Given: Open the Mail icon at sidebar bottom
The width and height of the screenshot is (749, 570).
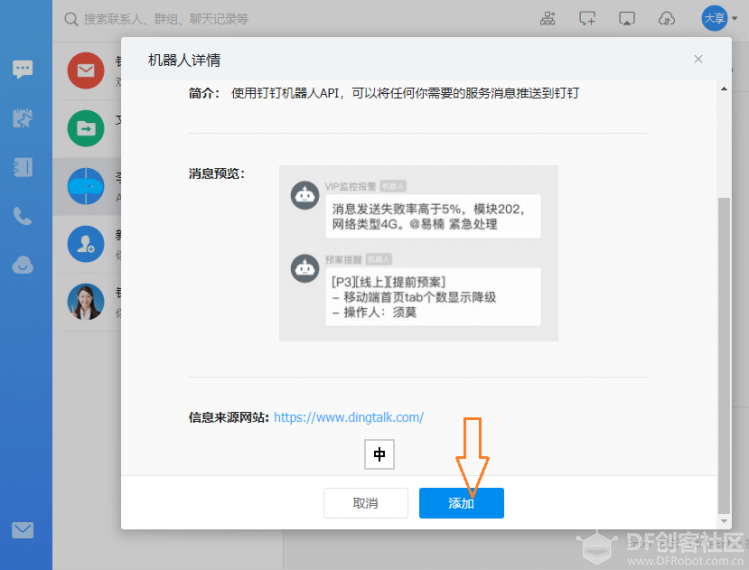Looking at the screenshot, I should pos(22,530).
